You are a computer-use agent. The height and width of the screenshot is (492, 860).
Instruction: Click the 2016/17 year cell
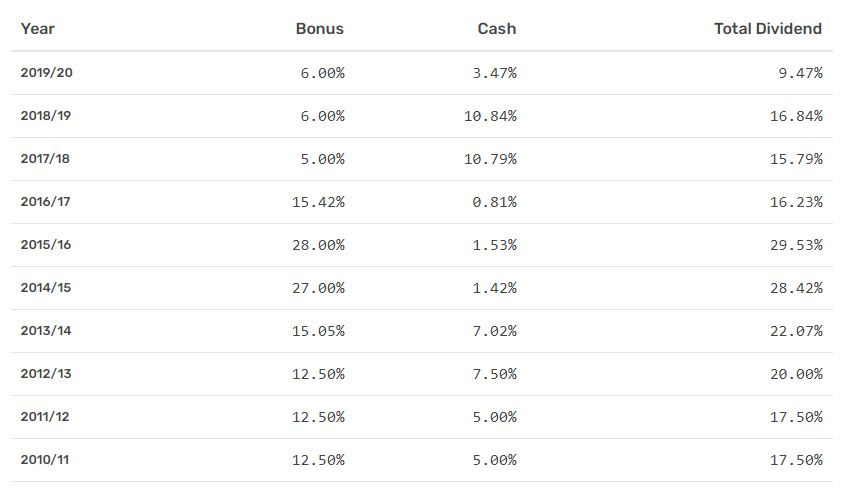46,202
